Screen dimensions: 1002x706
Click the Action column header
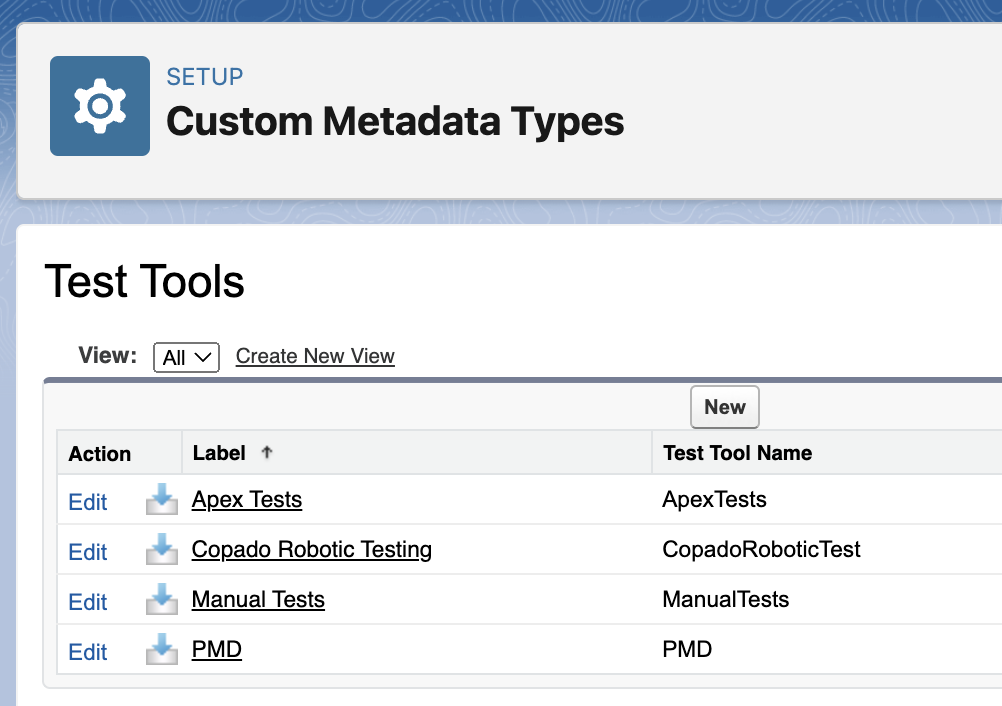[100, 454]
